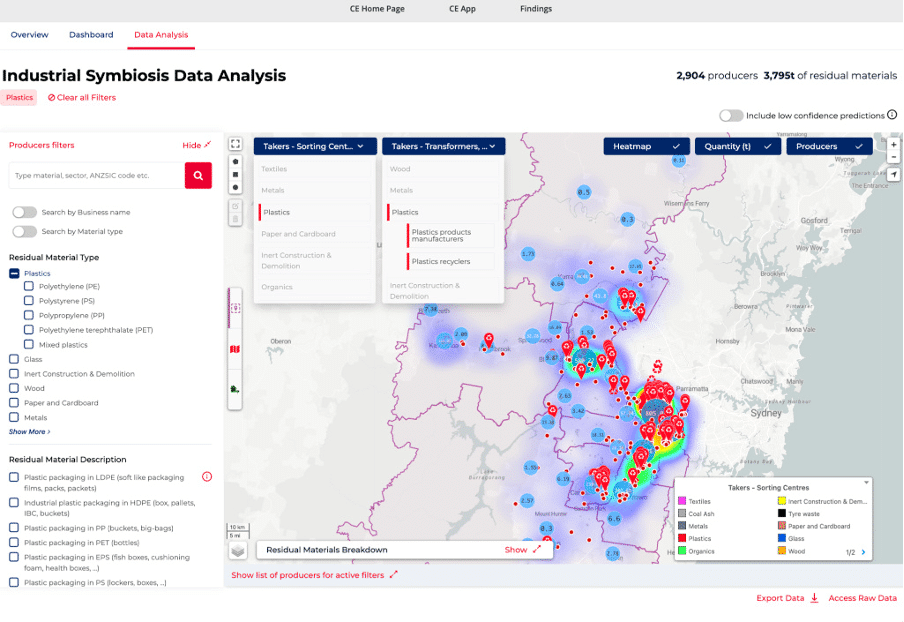This screenshot has height=622, width=904.
Task: Switch to the Dashboard tab
Action: click(91, 35)
